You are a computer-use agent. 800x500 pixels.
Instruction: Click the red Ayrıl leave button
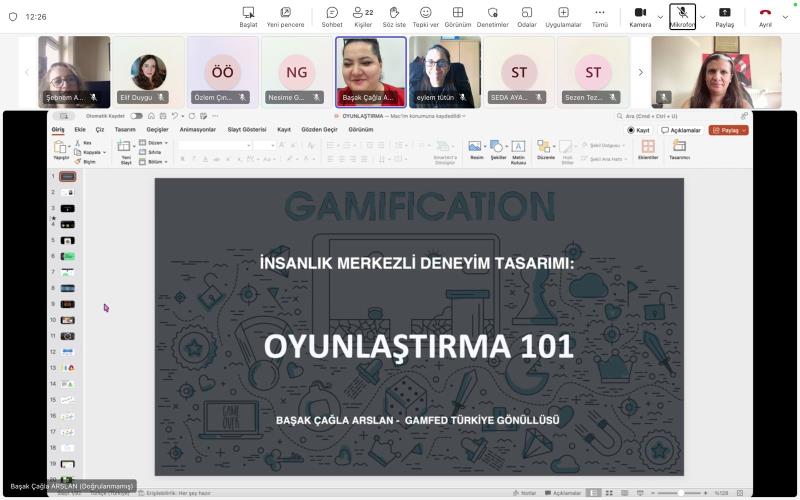point(765,16)
